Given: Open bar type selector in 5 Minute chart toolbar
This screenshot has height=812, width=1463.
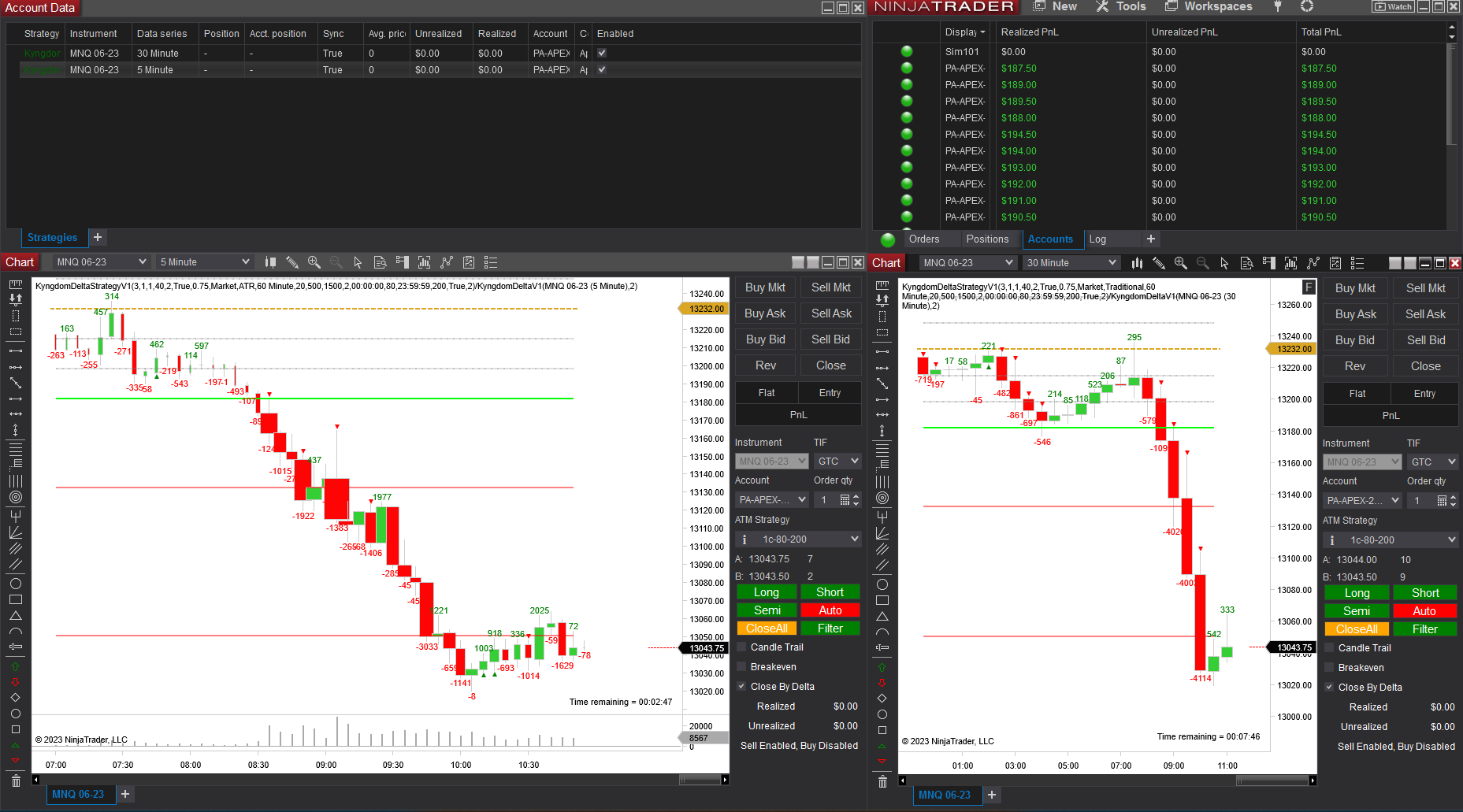Looking at the screenshot, I should click(270, 262).
